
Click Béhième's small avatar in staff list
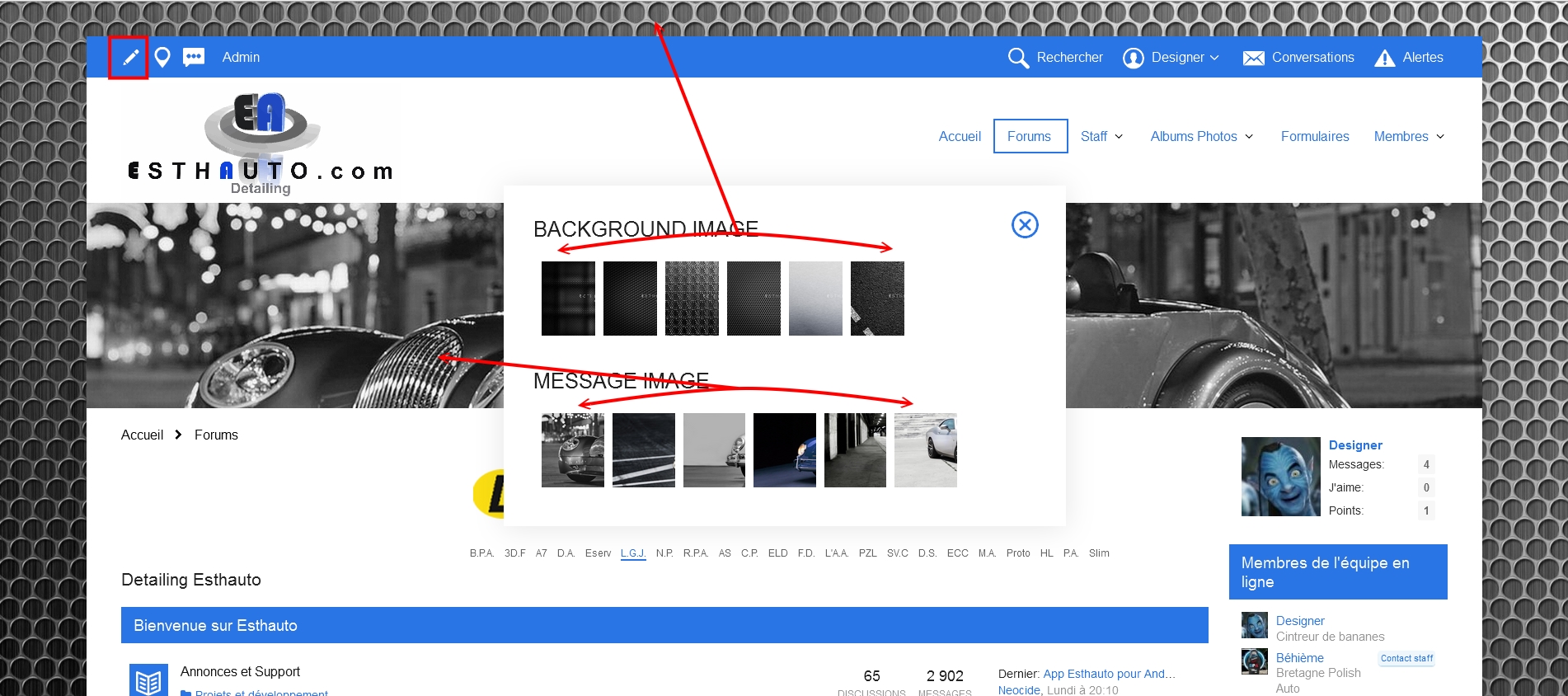pos(1254,661)
